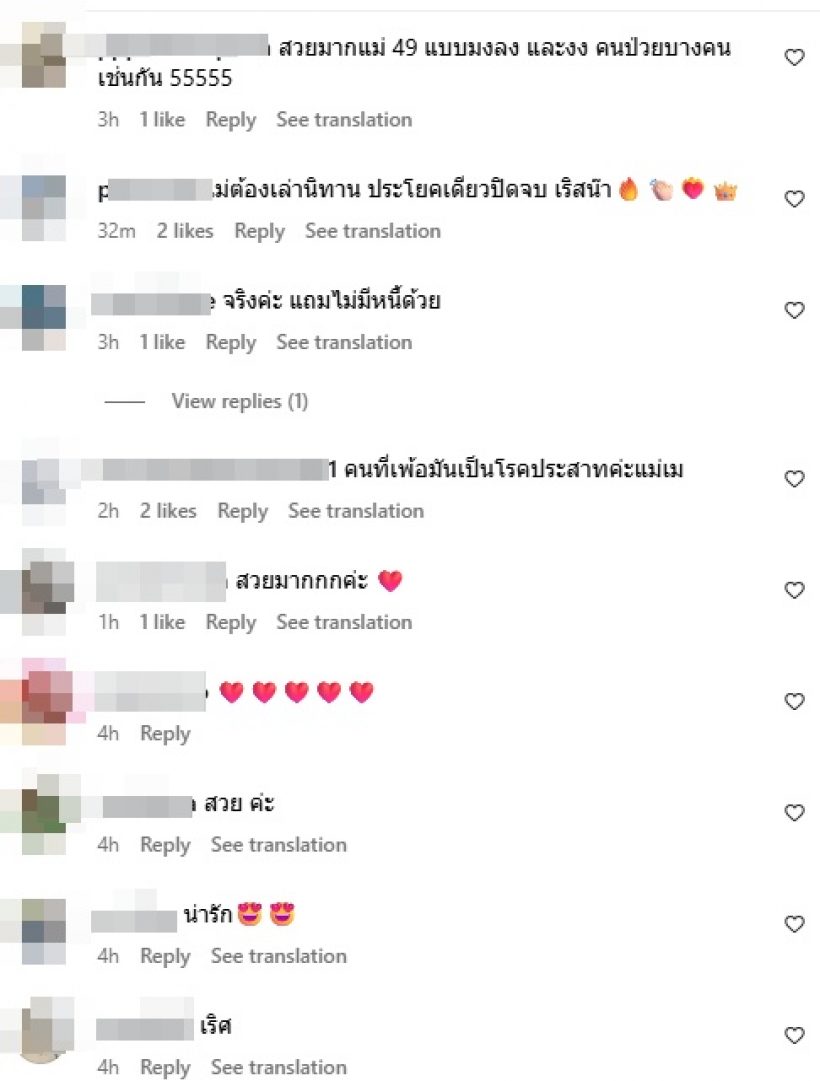See translation of the 'น่ารัก' comment
This screenshot has height=1081, width=820.
[279, 956]
